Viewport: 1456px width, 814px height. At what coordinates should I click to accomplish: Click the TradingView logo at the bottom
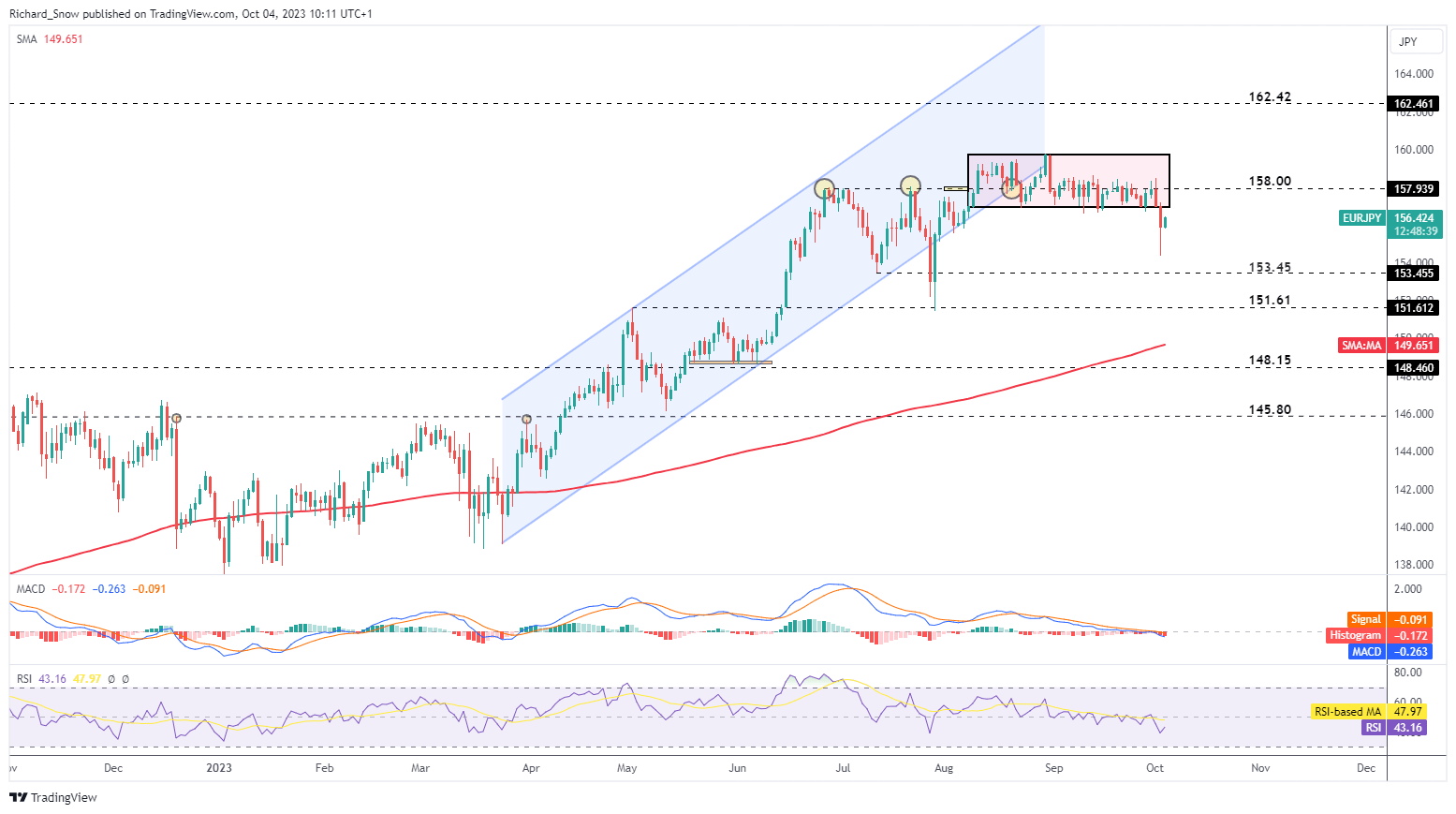pyautogui.click(x=53, y=797)
